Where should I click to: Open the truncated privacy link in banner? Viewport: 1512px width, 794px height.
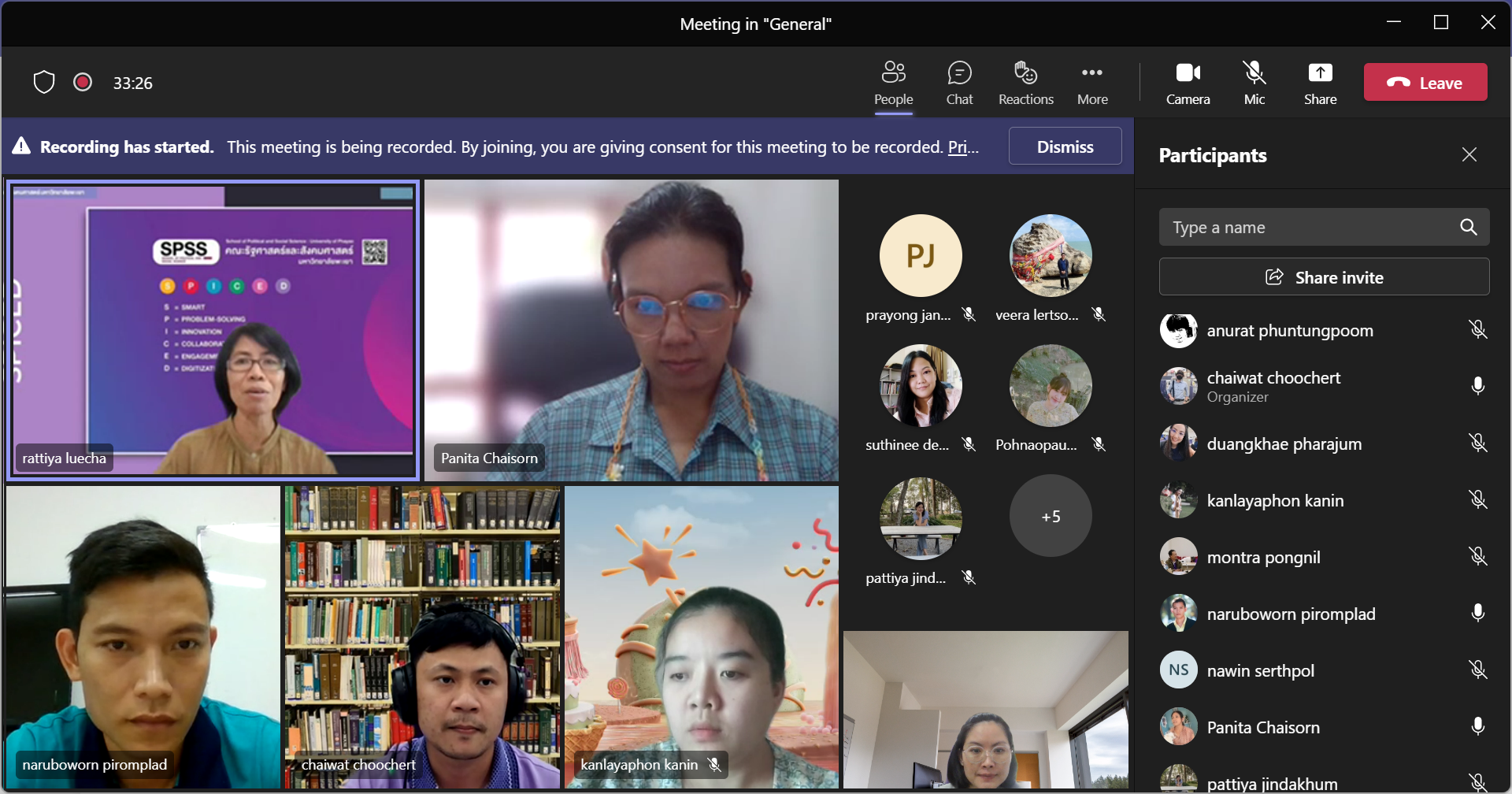[x=963, y=147]
